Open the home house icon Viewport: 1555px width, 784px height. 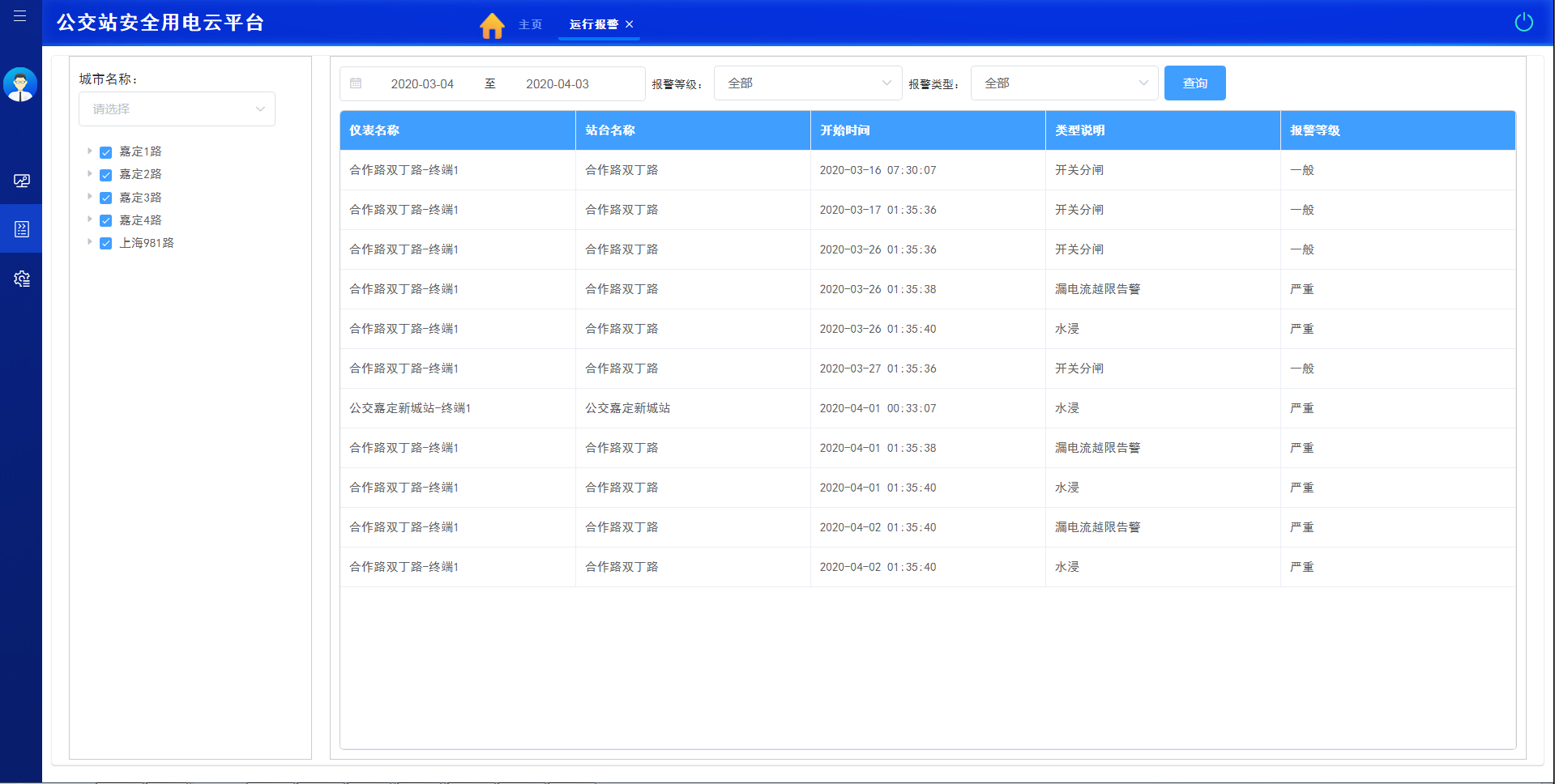pyautogui.click(x=492, y=25)
